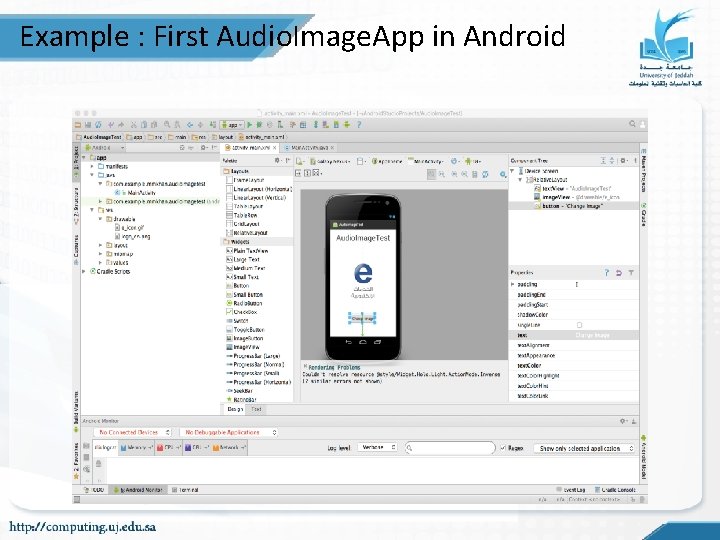
Task: Click the designer refresh icon
Action: point(485,174)
